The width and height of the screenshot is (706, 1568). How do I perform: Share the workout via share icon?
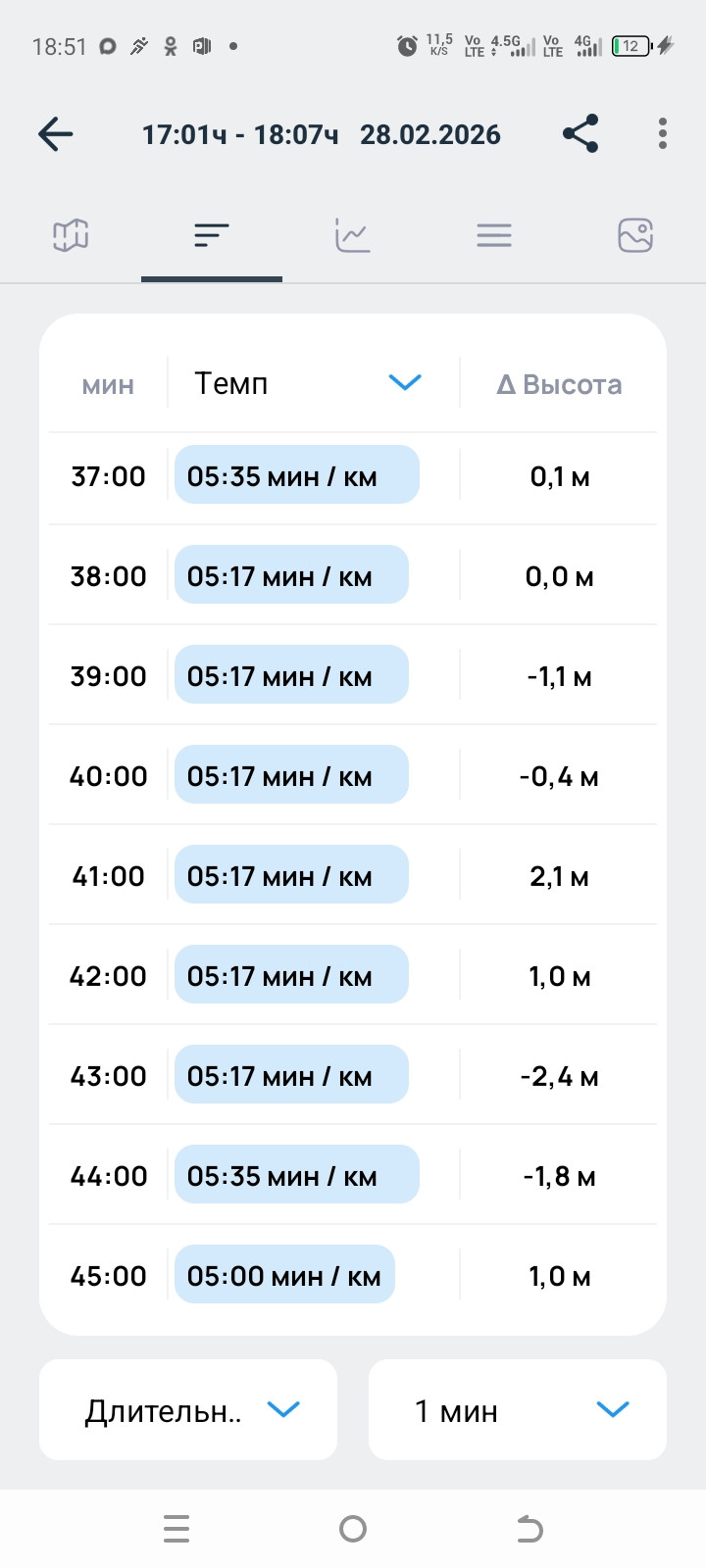[x=580, y=134]
